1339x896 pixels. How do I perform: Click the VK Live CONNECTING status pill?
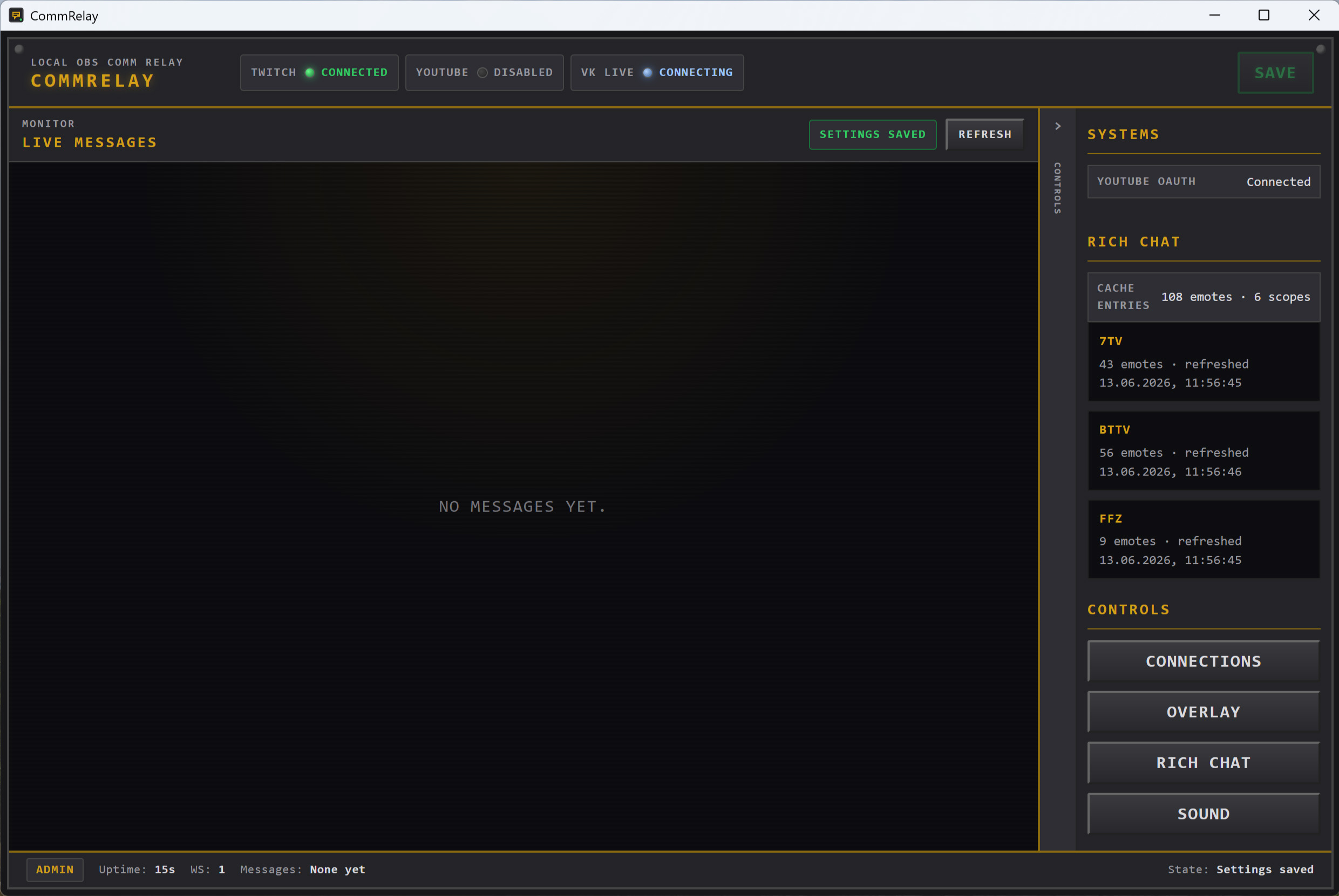[x=657, y=73]
